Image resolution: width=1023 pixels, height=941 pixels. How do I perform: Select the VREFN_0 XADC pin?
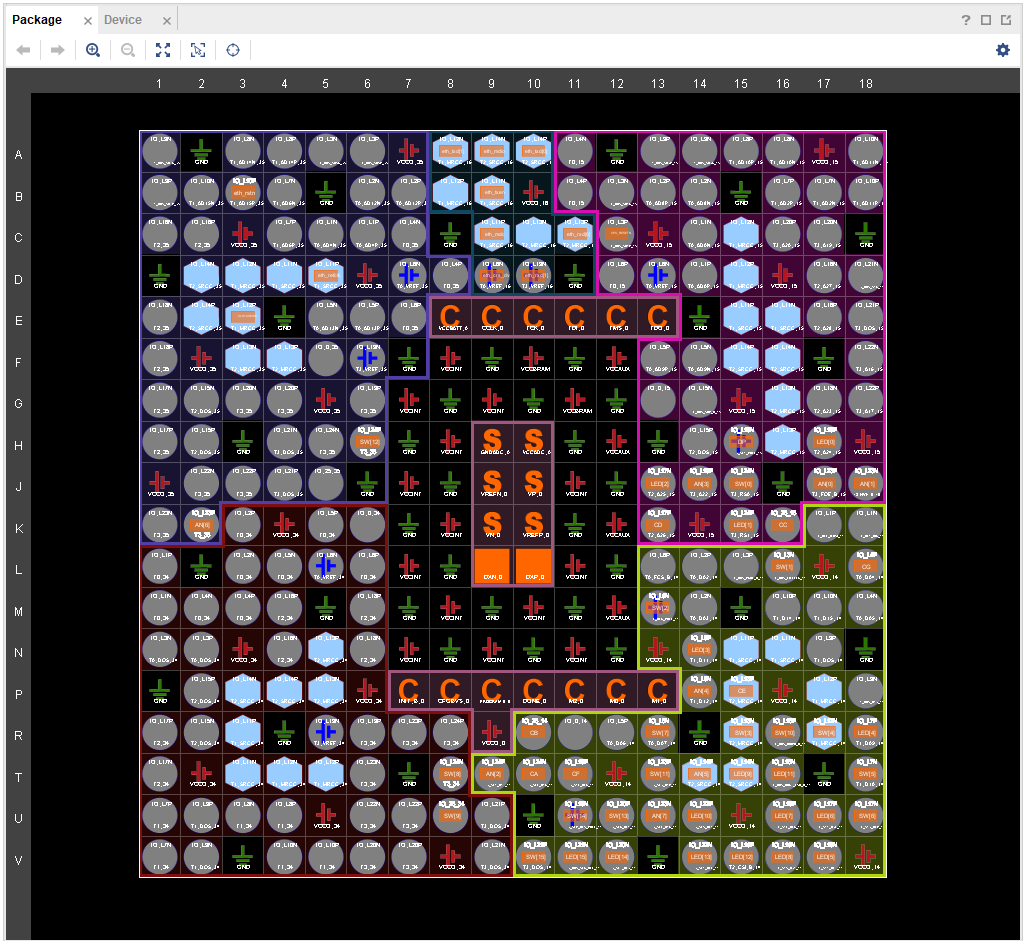[x=491, y=484]
